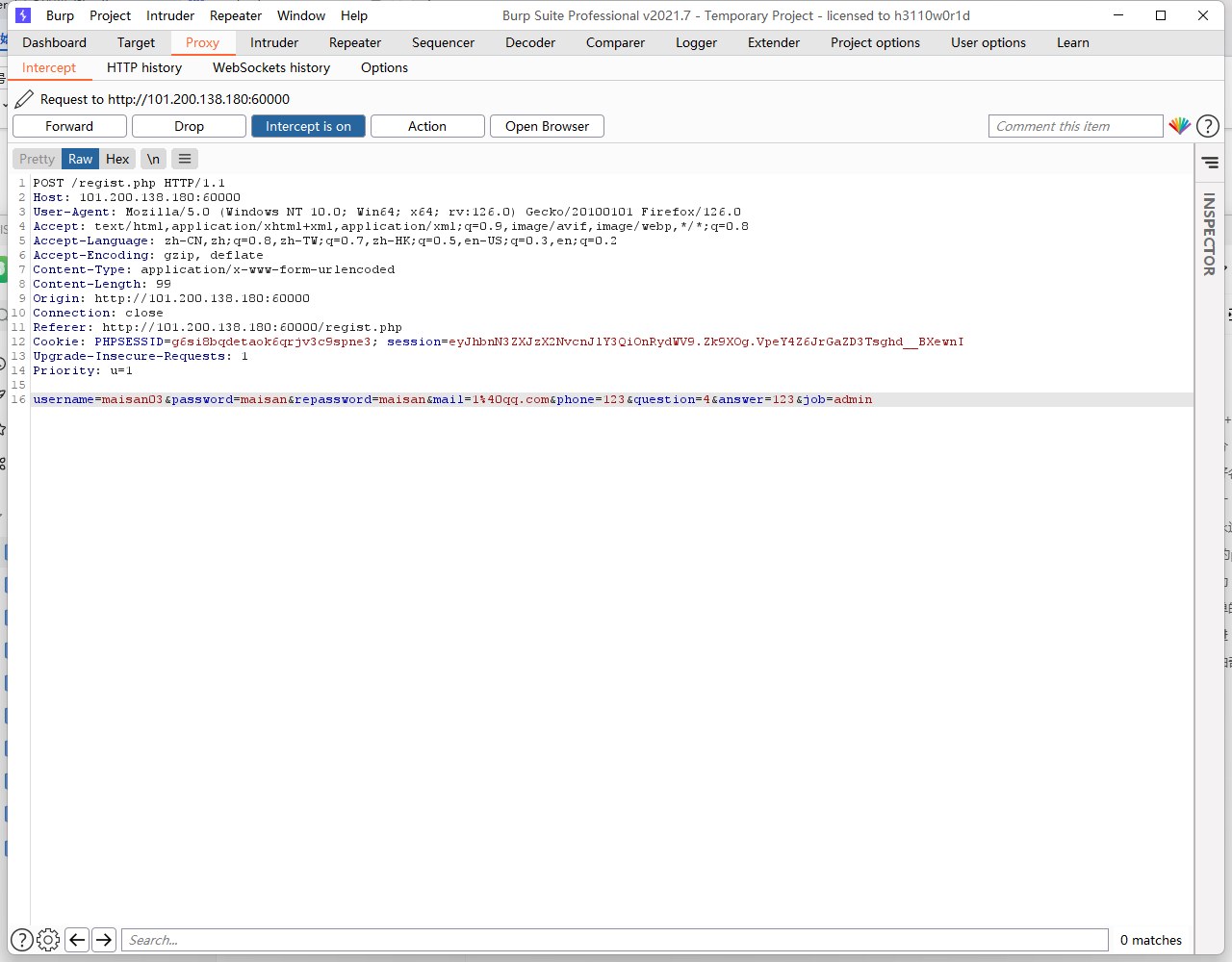
Task: Open the Project menu
Action: 110,15
